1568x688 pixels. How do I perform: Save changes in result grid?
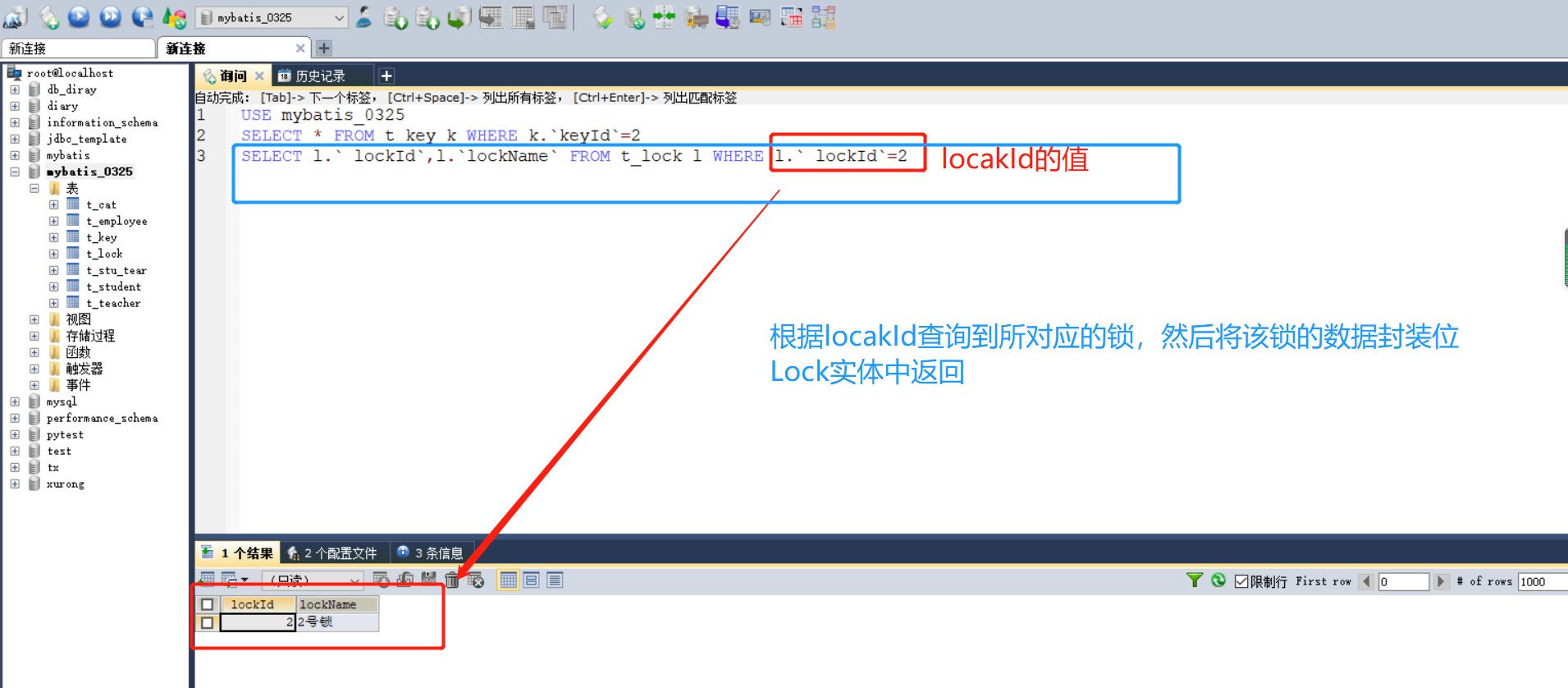click(428, 580)
